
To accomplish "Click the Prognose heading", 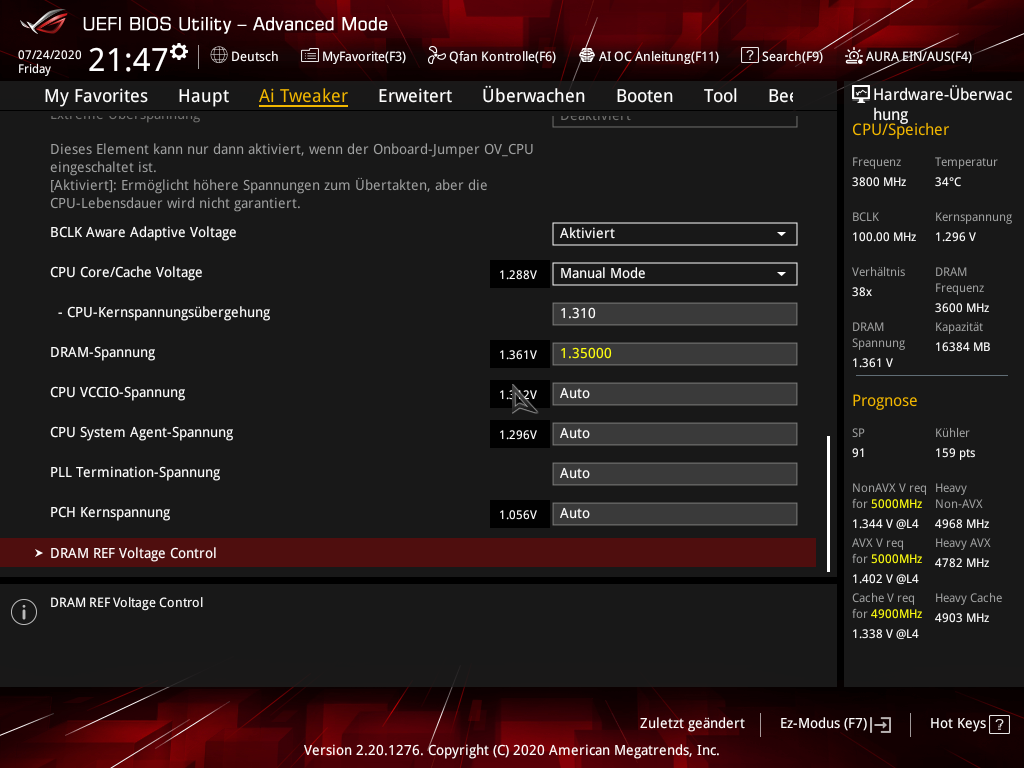I will pyautogui.click(x=884, y=400).
